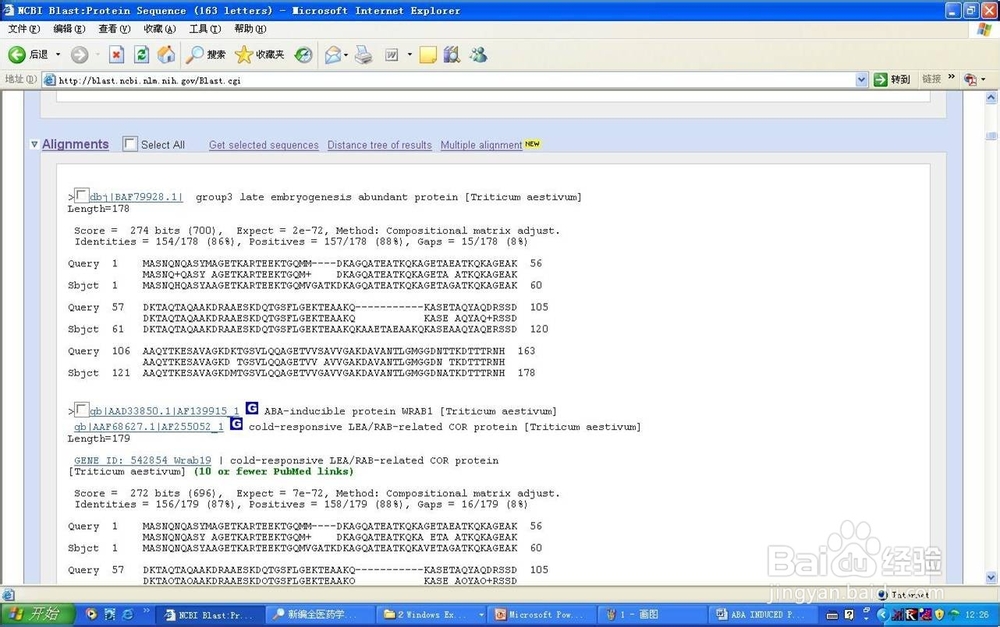Refresh the page with green arrows icon

tap(141, 55)
